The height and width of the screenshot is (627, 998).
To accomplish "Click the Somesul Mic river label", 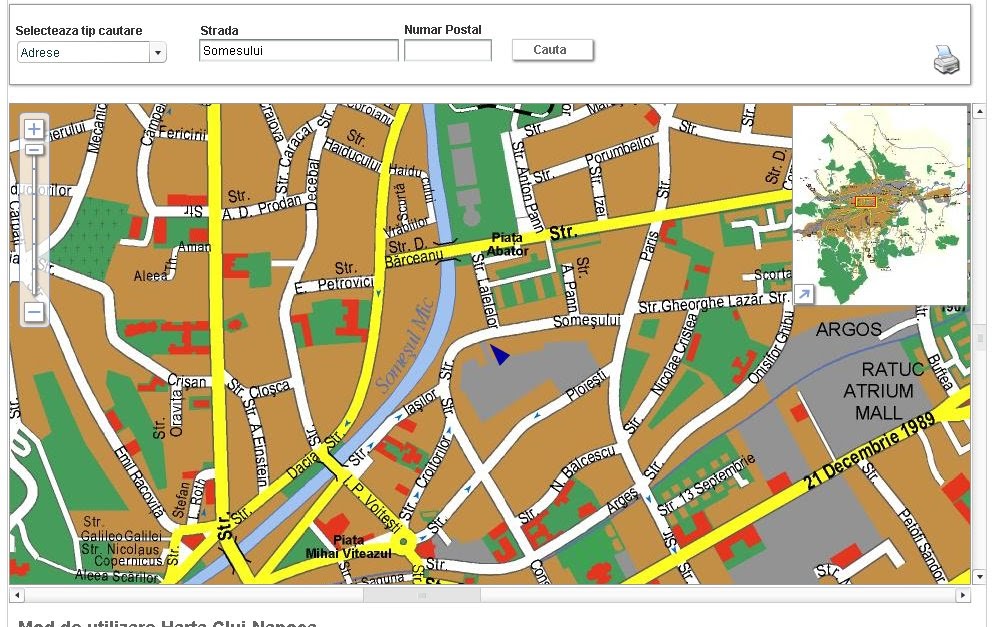I will point(404,345).
